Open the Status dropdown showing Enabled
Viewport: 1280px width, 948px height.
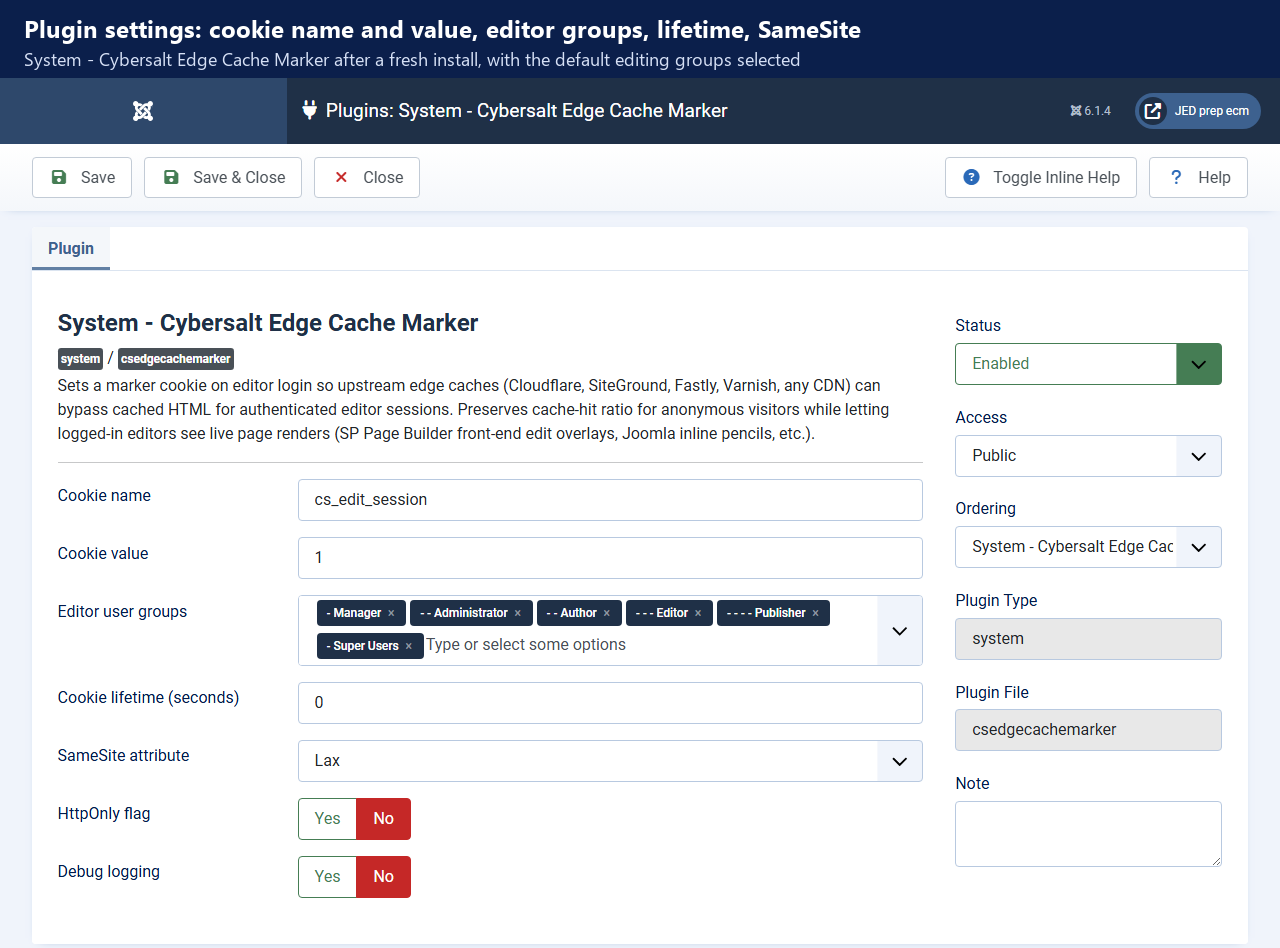(x=1088, y=364)
